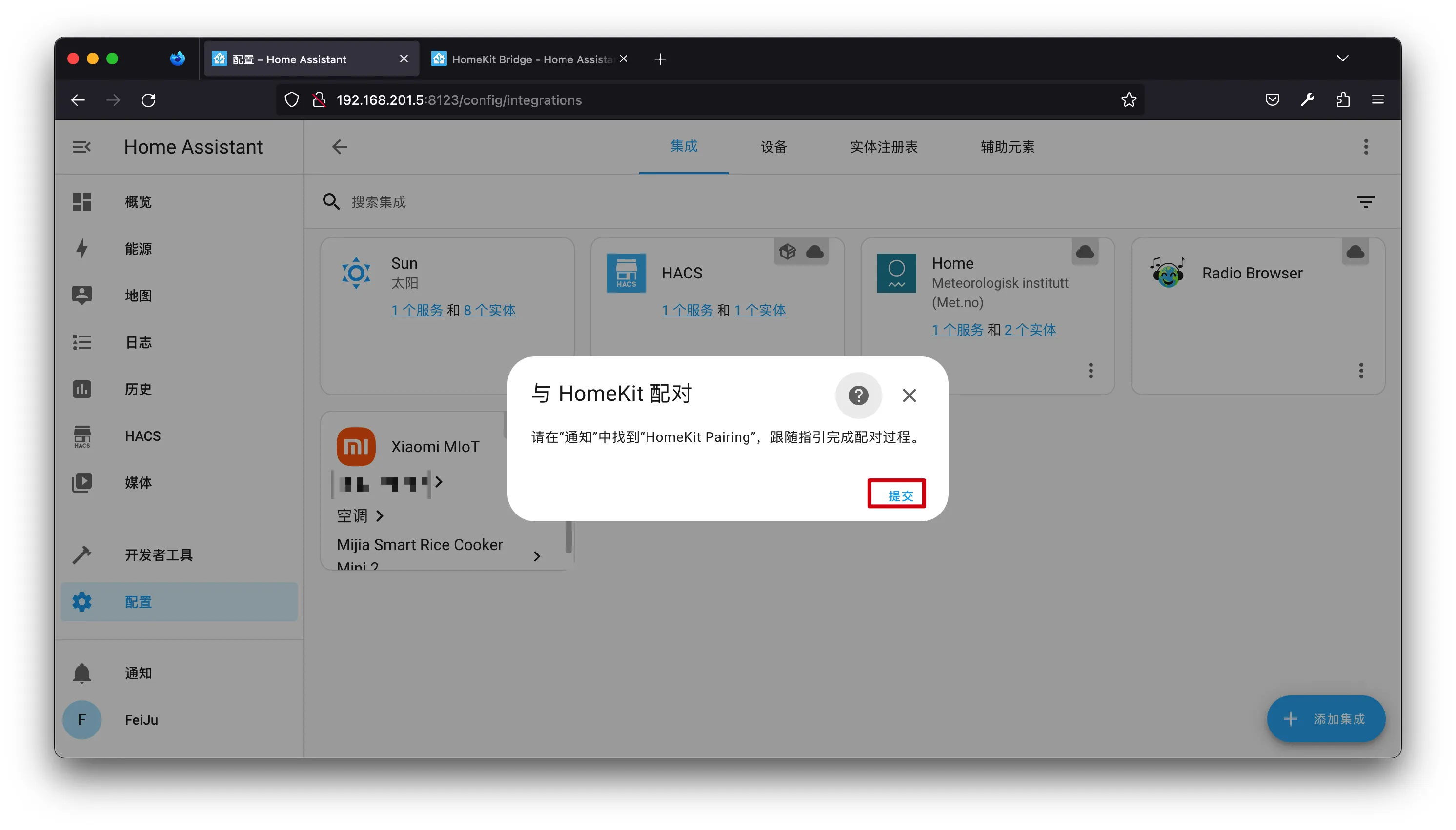Open the Radio Browser card three-dot menu

point(1361,371)
